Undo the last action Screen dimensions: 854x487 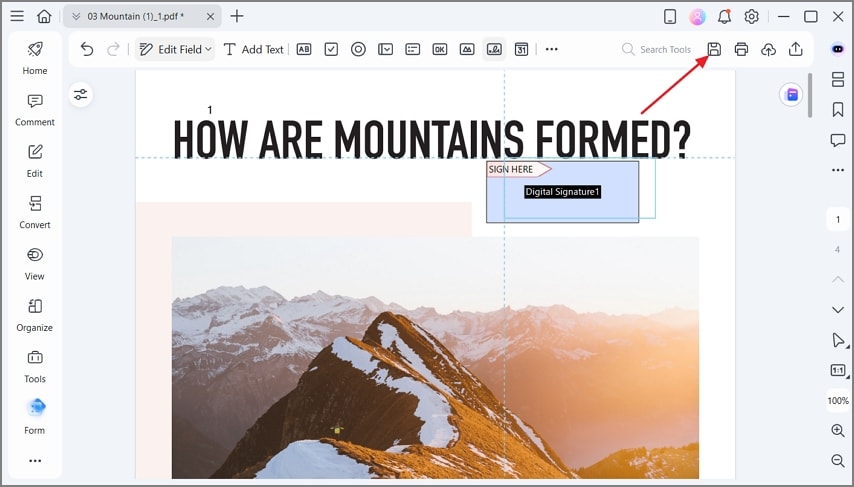click(87, 49)
